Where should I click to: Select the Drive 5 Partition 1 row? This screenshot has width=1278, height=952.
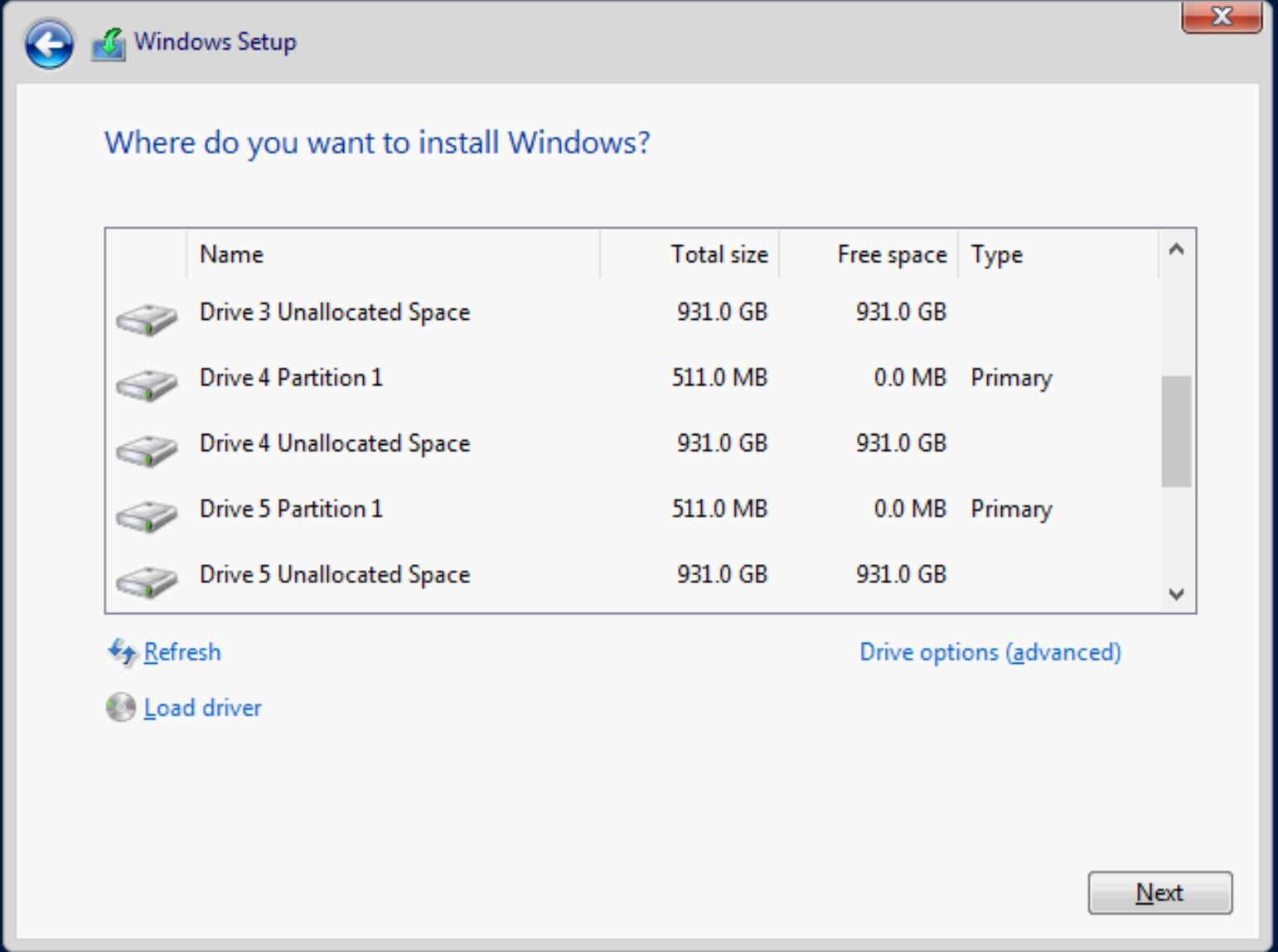pyautogui.click(x=497, y=509)
